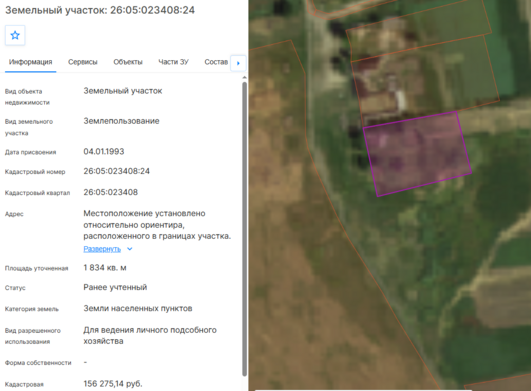Click the scrollbar up arrow

(x=245, y=78)
